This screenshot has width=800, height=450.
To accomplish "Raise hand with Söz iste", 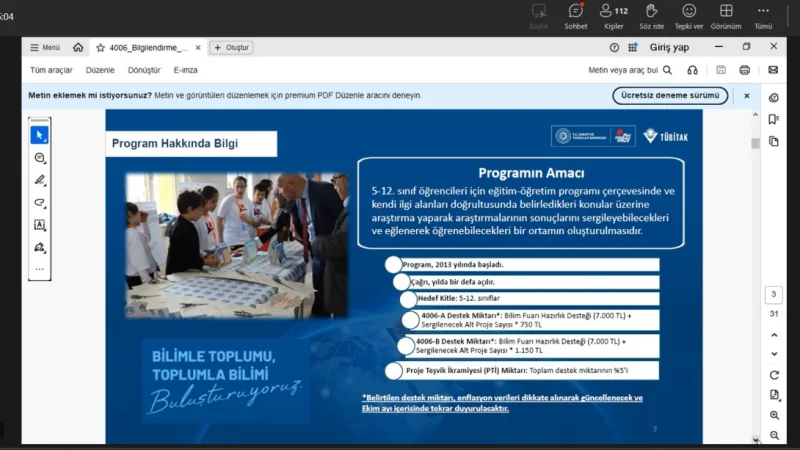I will [652, 16].
